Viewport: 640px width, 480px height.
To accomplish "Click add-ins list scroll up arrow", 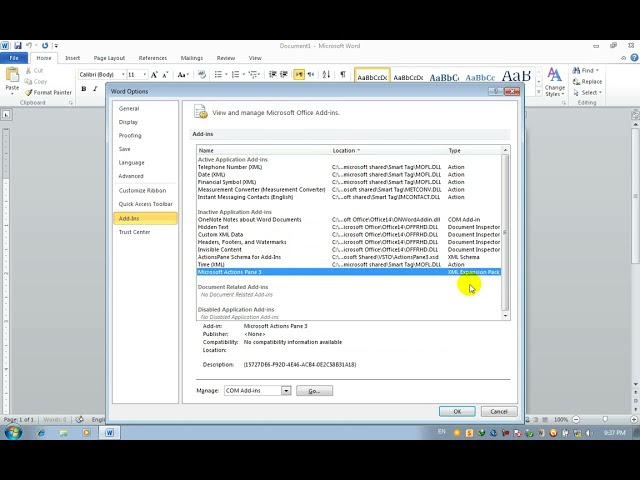I will pyautogui.click(x=505, y=150).
